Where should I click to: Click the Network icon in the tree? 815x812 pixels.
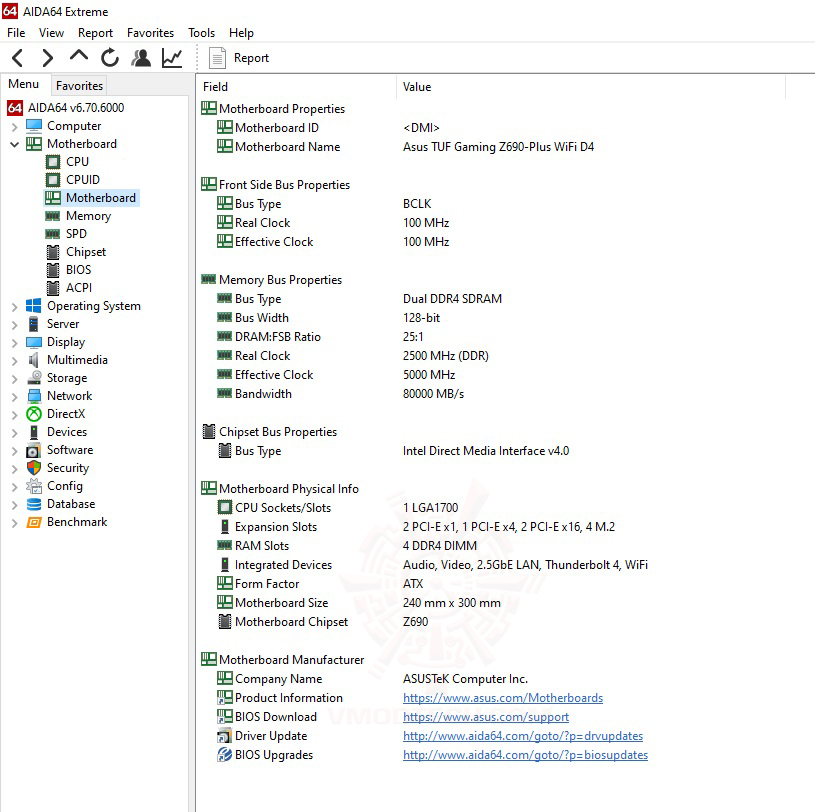(34, 396)
